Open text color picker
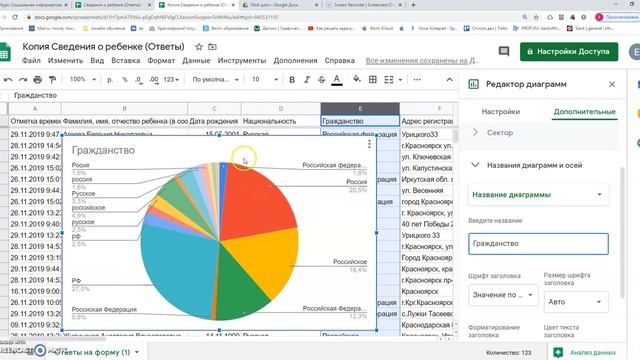 coord(337,80)
